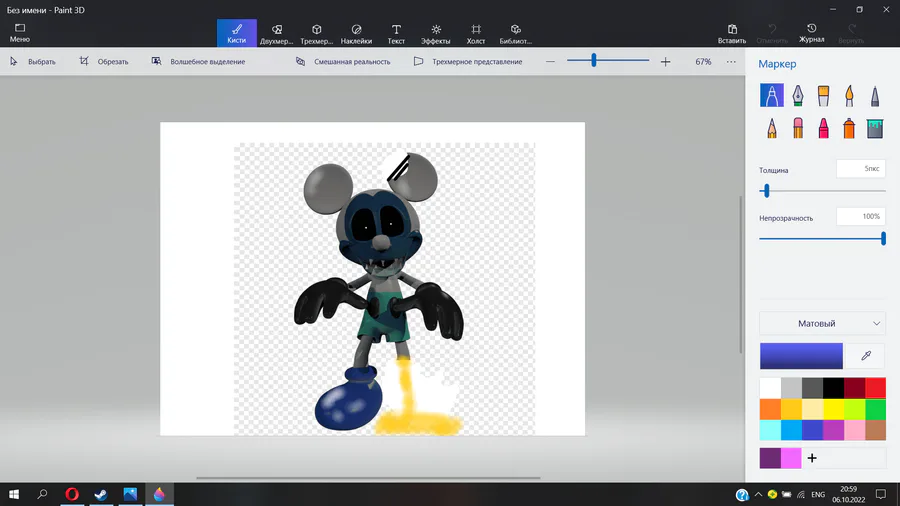
Task: Click the Выбрать select tool
Action: click(x=33, y=61)
